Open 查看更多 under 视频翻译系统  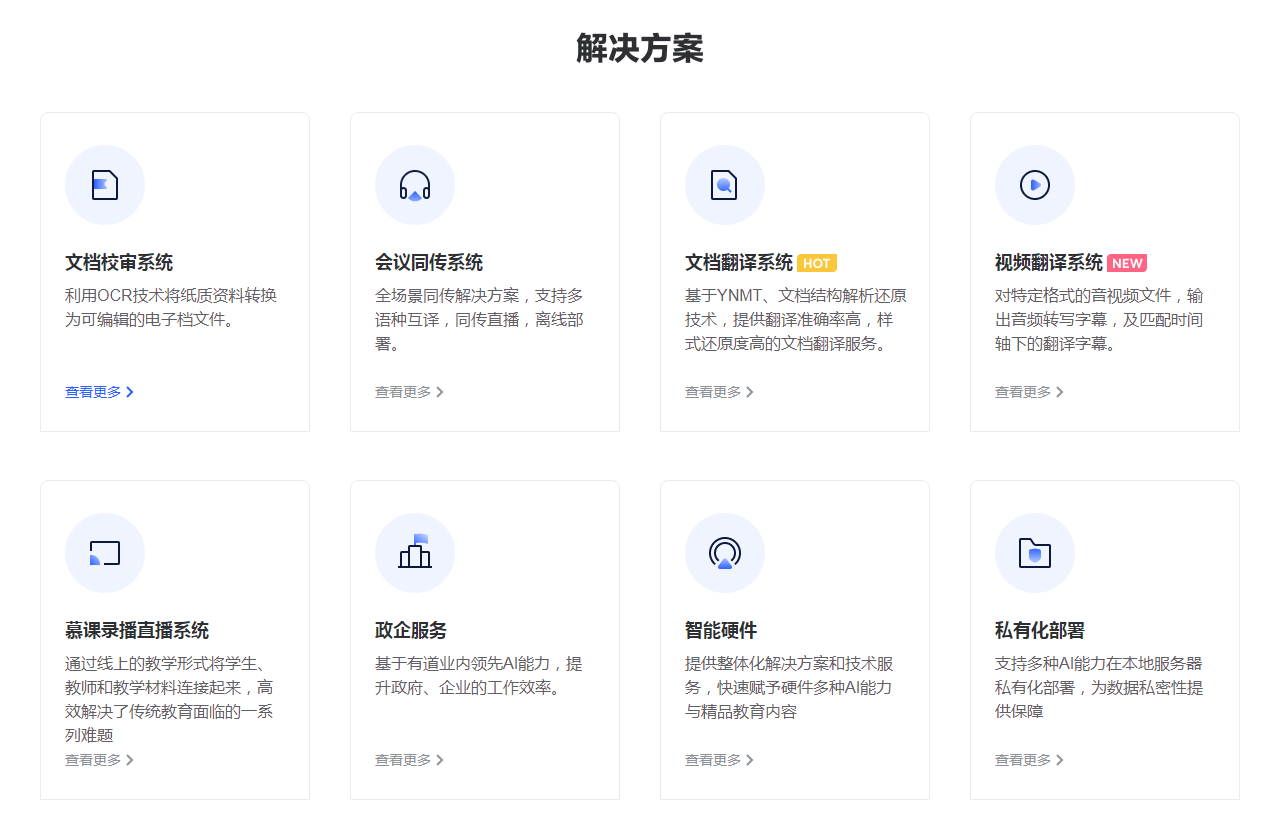point(1030,392)
